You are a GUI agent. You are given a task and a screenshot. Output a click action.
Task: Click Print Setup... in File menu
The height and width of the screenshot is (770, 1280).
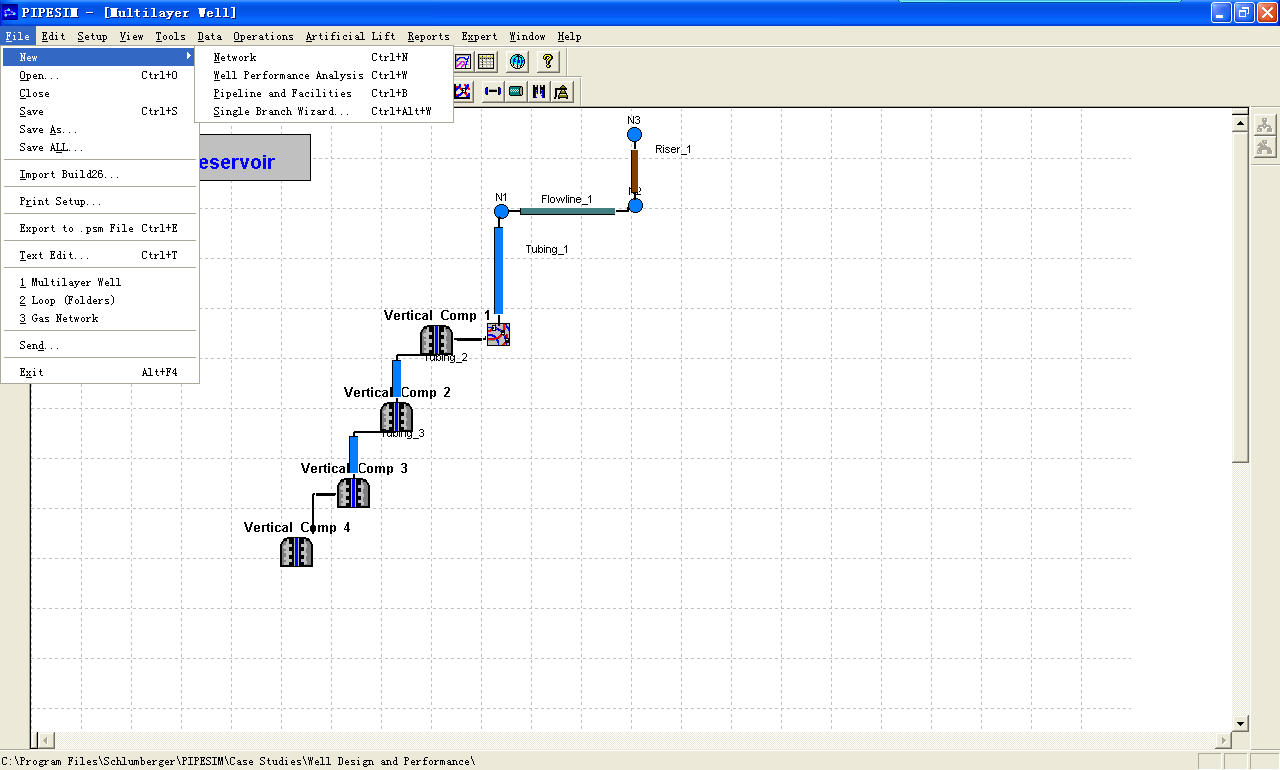(100, 201)
